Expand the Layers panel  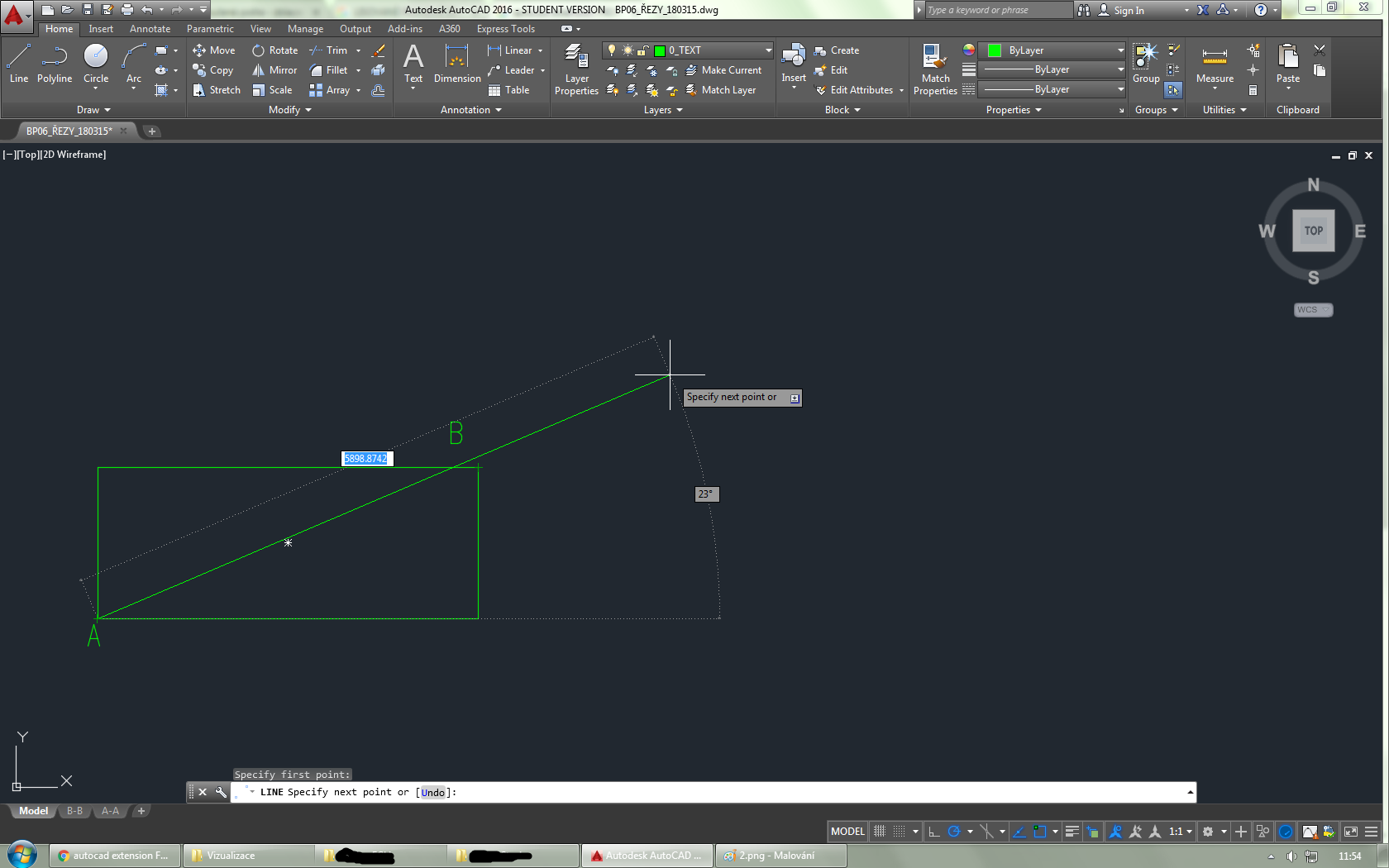click(663, 110)
